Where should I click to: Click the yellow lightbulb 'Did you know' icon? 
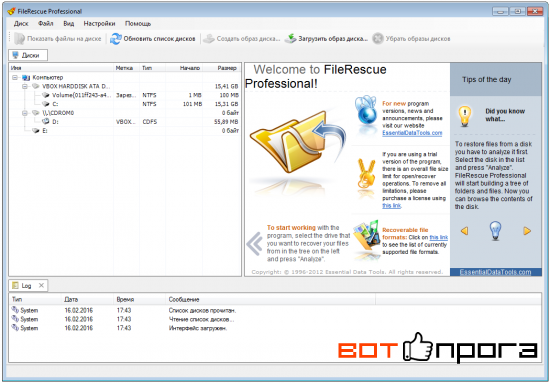point(465,116)
